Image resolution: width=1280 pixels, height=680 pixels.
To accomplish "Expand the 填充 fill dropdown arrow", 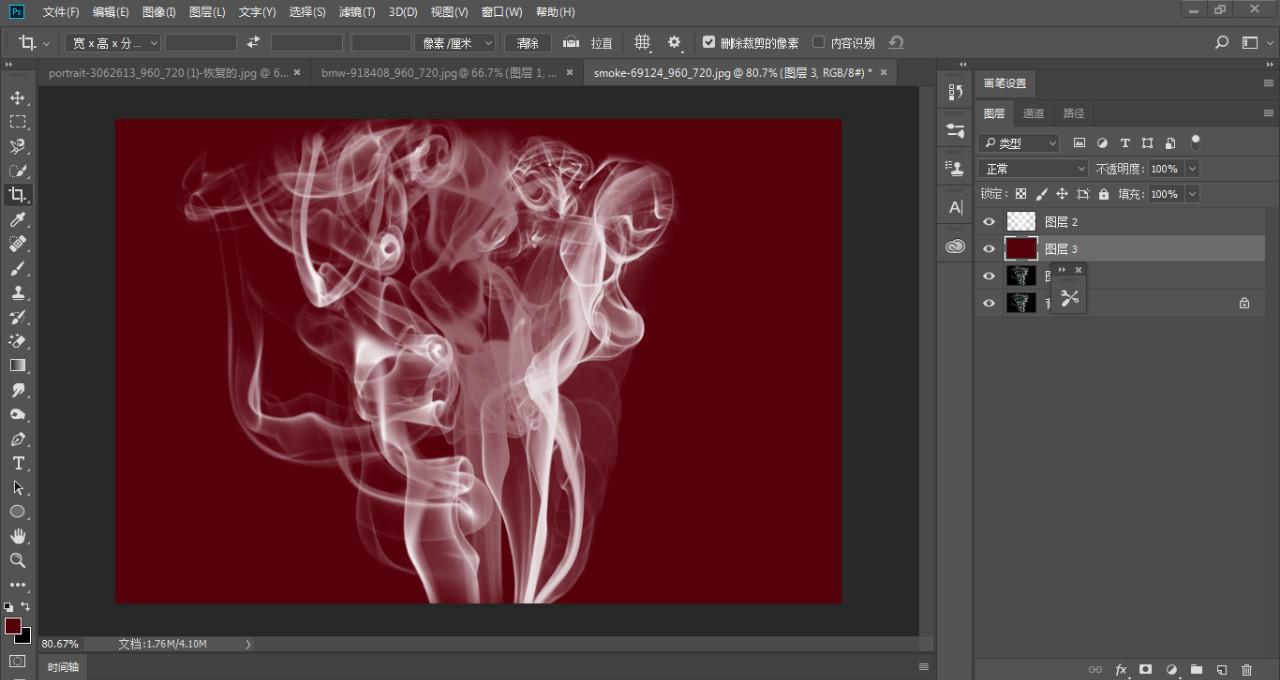I will 1192,194.
